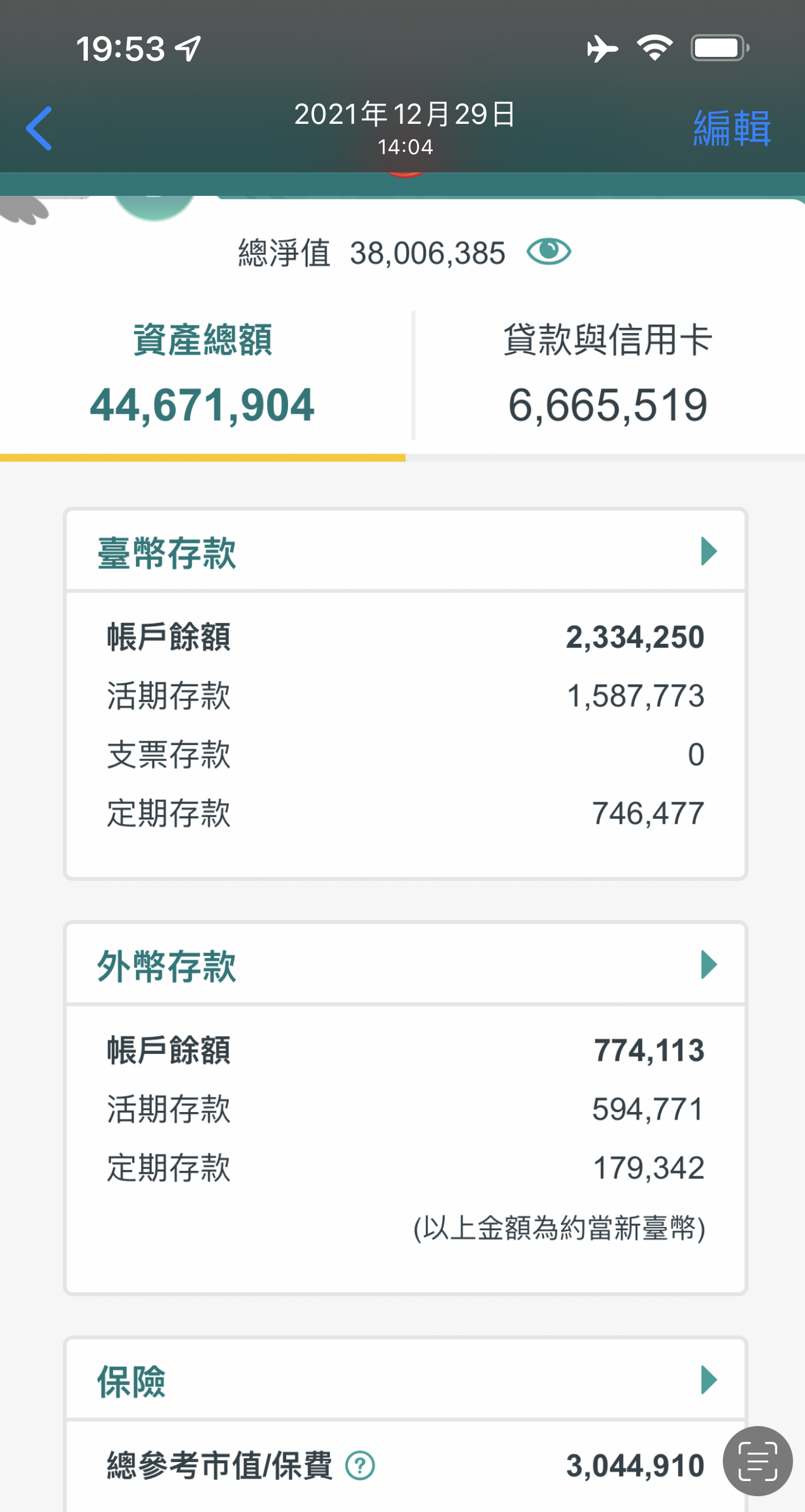805x1512 pixels.
Task: Tap the Wi-Fi status icon
Action: (x=655, y=49)
